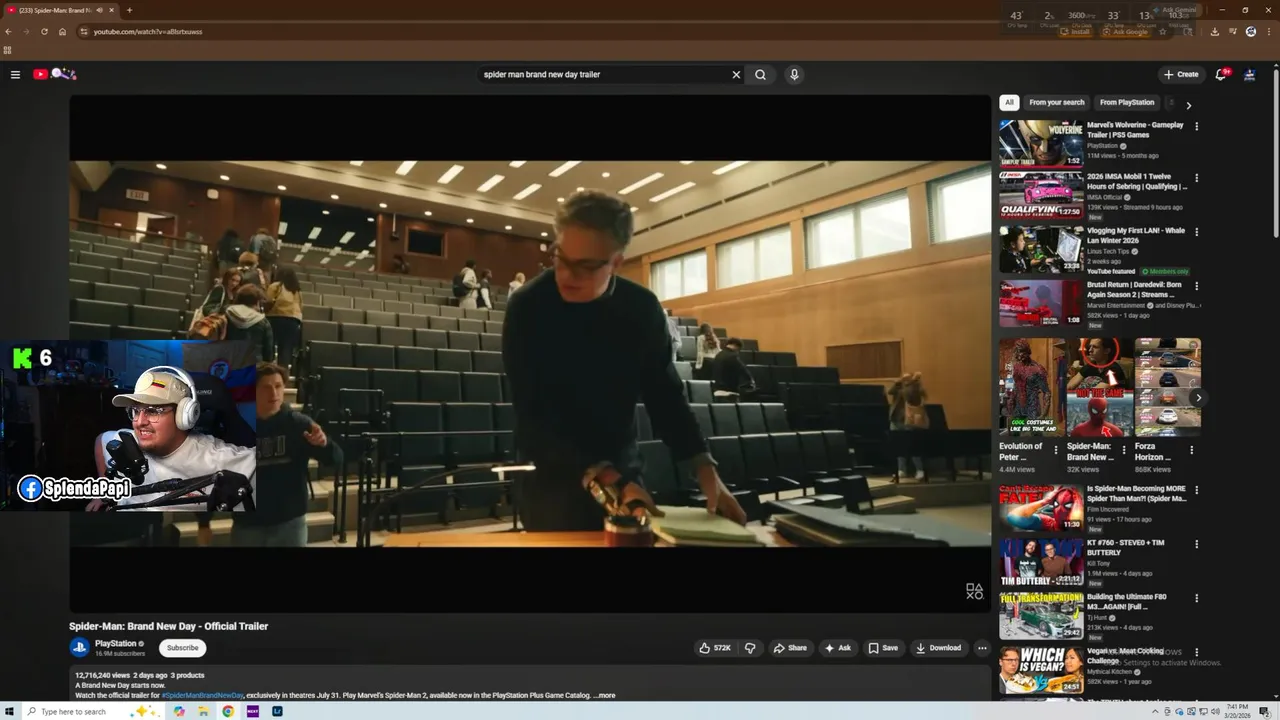The image size is (1280, 720).
Task: Clear the search box with the X
Action: click(736, 74)
